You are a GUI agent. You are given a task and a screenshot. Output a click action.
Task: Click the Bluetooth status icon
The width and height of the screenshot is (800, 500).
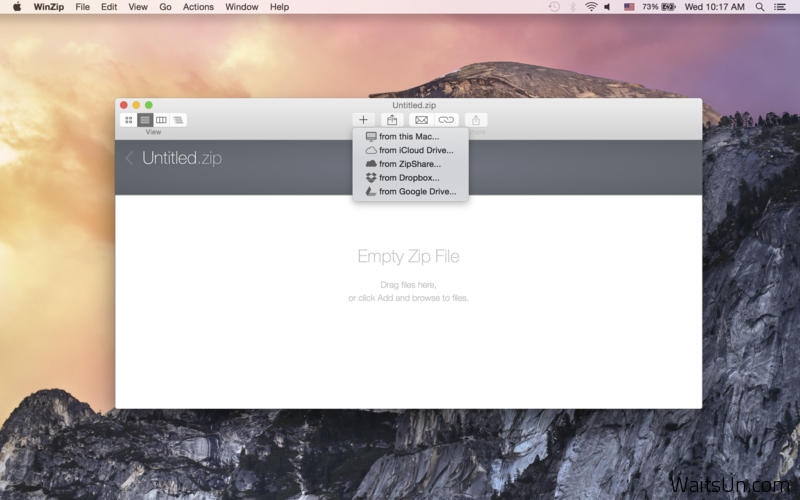pos(573,7)
